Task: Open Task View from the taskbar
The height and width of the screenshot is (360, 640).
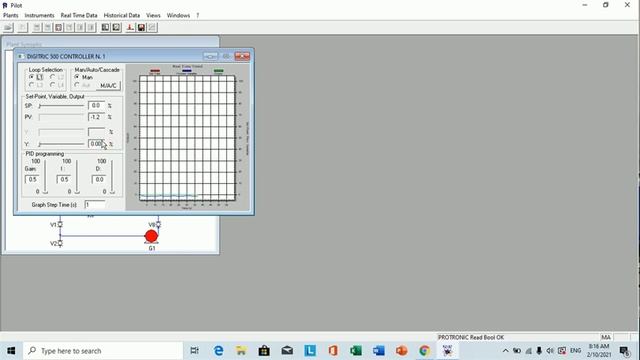Action: [195, 351]
